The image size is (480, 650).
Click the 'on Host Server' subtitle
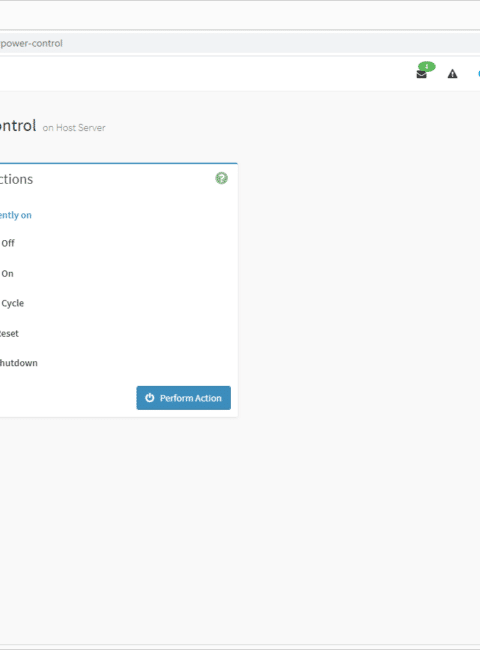coord(74,128)
